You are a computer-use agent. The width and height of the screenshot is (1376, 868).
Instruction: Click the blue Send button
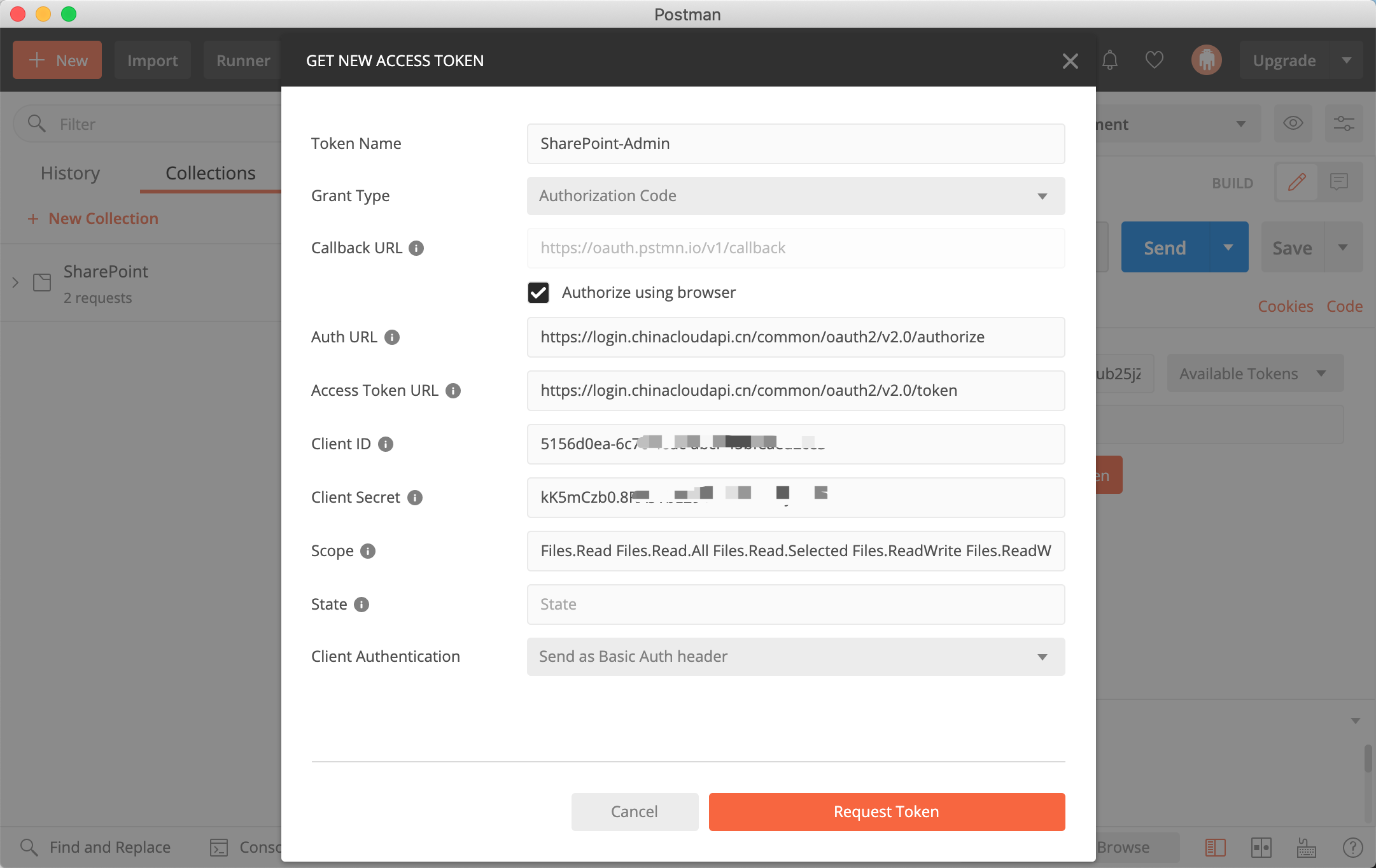pos(1165,248)
